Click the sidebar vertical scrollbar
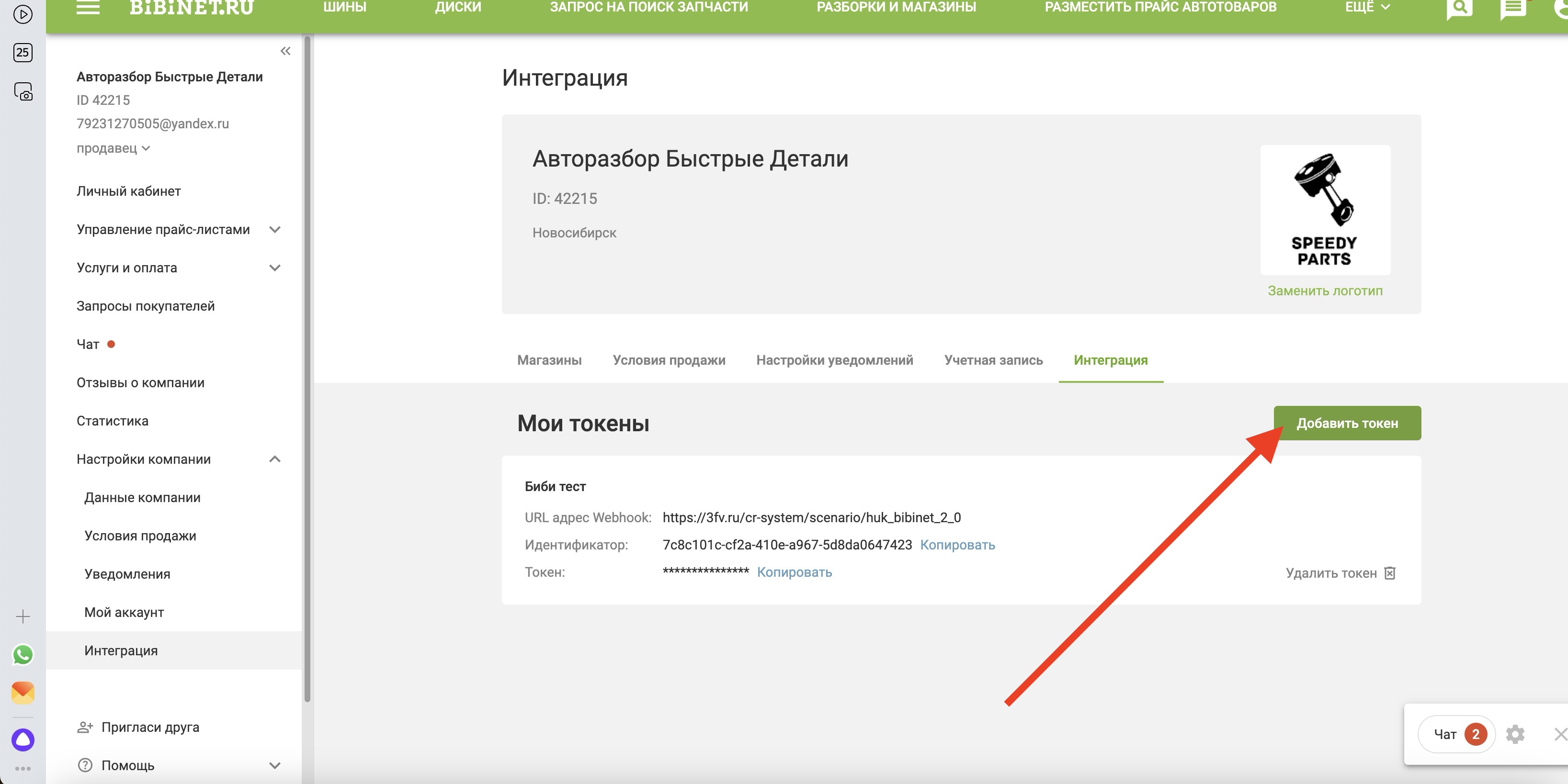The width and height of the screenshot is (1568, 784). (307, 369)
